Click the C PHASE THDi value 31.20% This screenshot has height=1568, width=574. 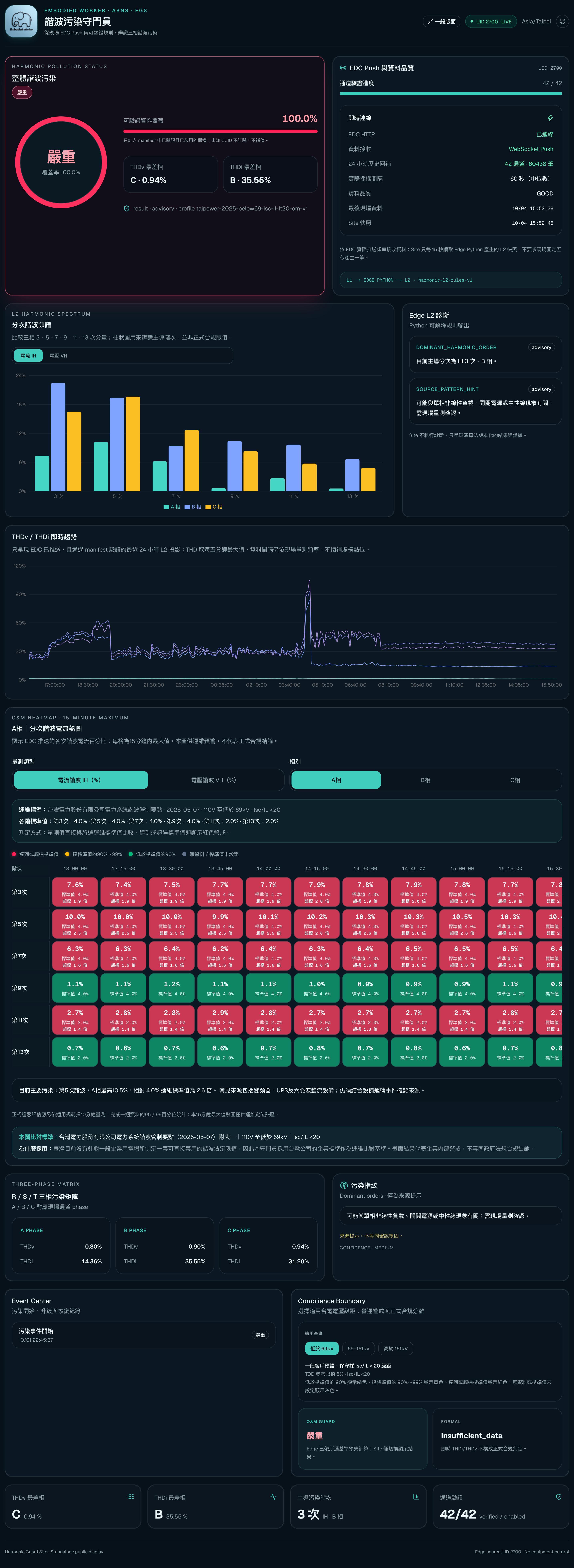point(299,1261)
